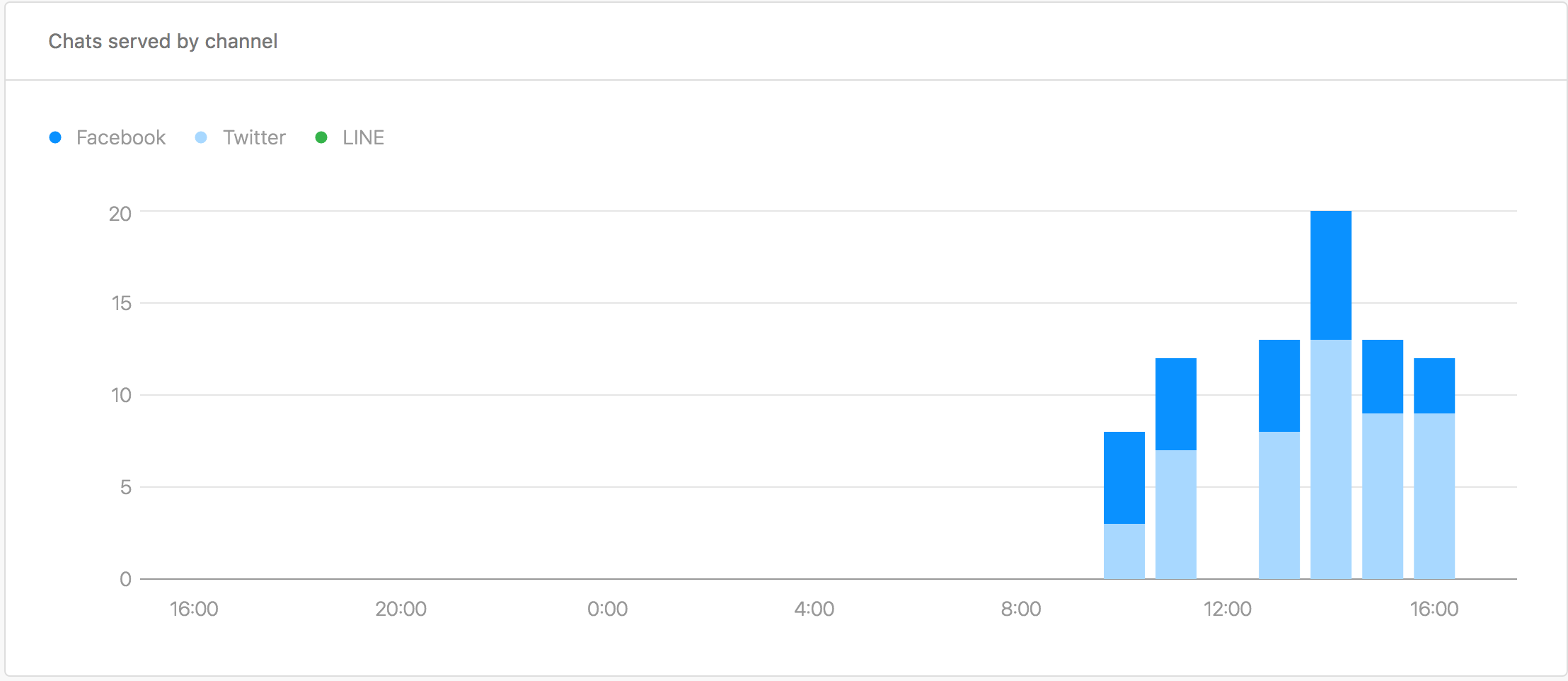Click the 0:00 x-axis label

tap(608, 609)
